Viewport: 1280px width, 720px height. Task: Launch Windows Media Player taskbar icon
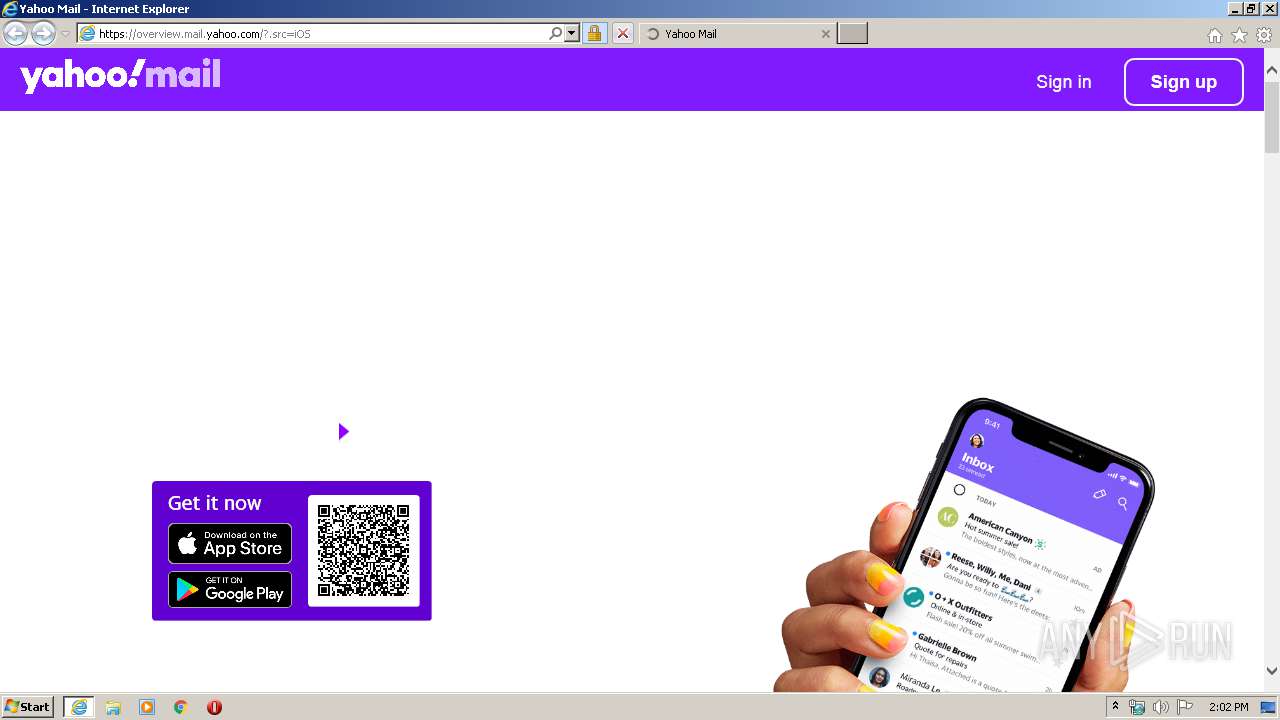[x=147, y=707]
